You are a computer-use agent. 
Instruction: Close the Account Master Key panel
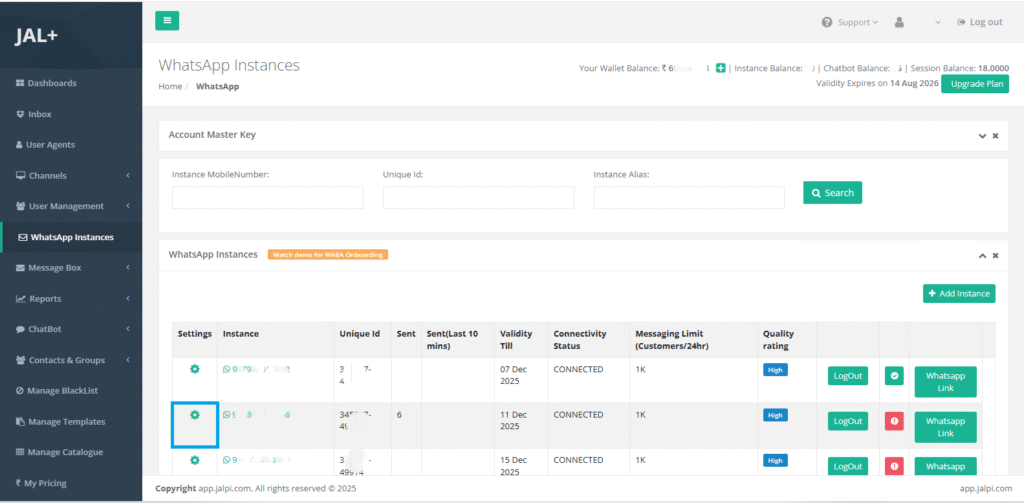995,135
